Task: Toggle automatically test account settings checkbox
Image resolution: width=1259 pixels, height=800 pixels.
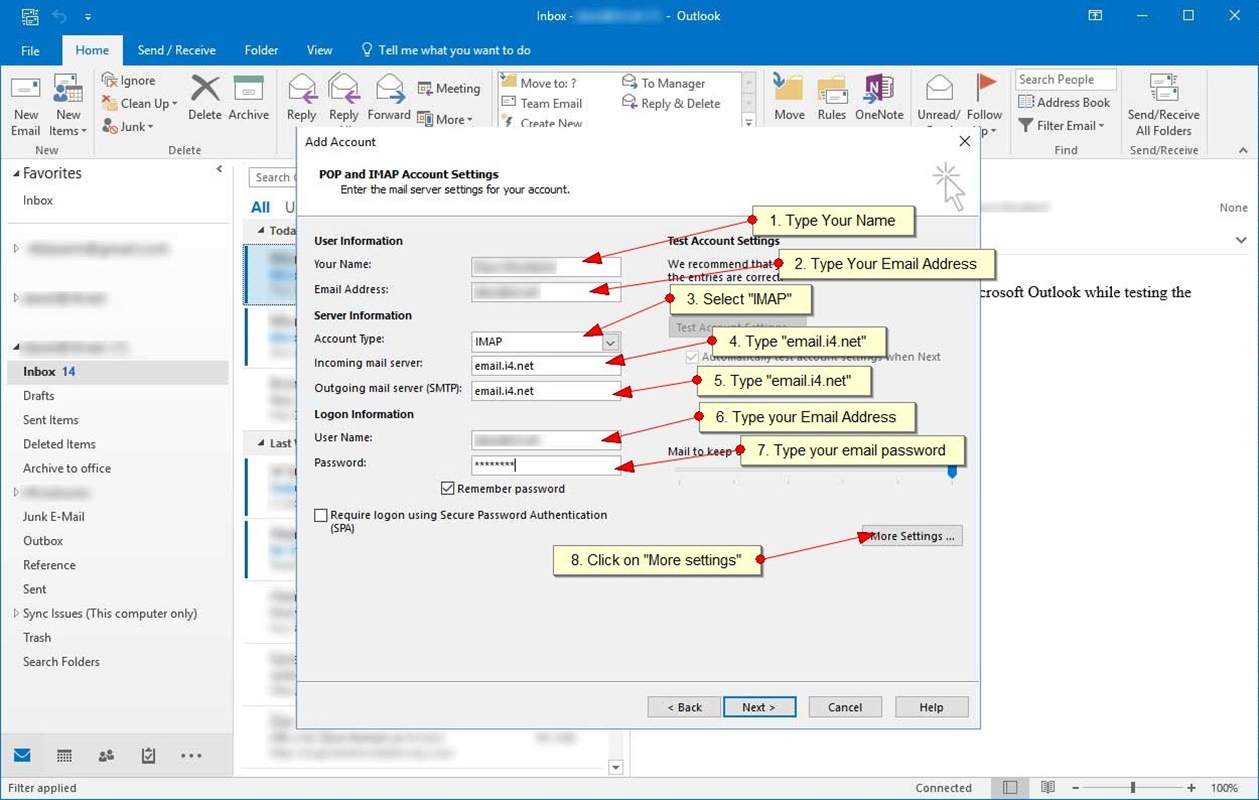Action: coord(690,356)
